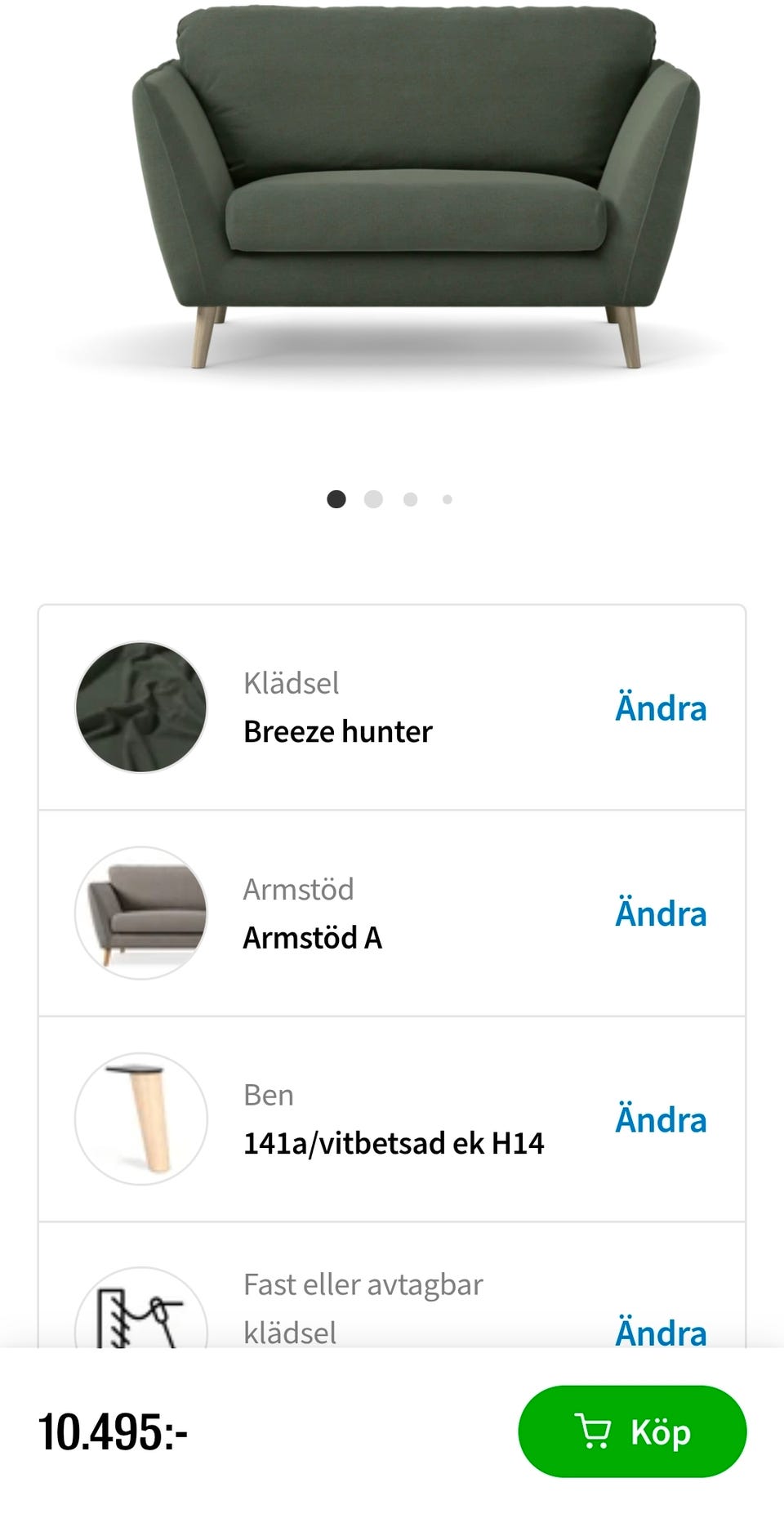Click Ändra next to Ben
The width and height of the screenshot is (784, 1514).
(x=660, y=1119)
